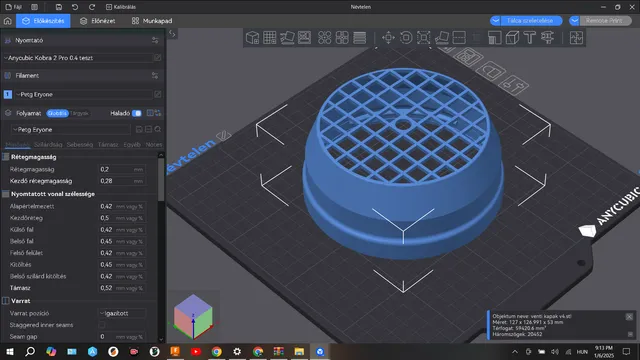The image size is (640, 360).
Task: Open the Varrat pozíció Igazított dropdown
Action: coord(122,313)
